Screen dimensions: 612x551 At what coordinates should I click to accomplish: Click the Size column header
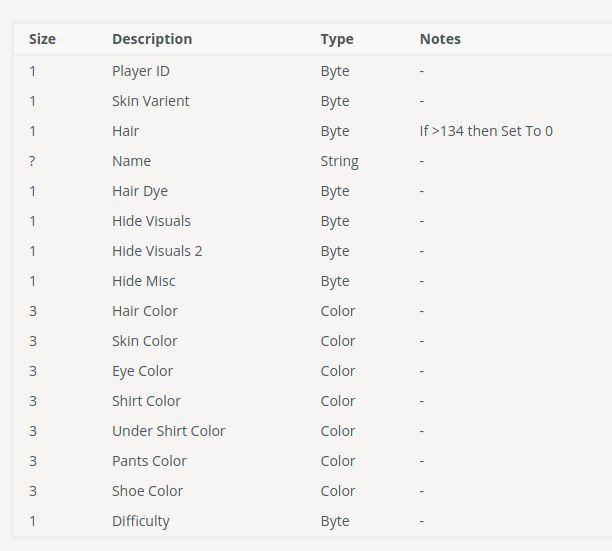(42, 39)
